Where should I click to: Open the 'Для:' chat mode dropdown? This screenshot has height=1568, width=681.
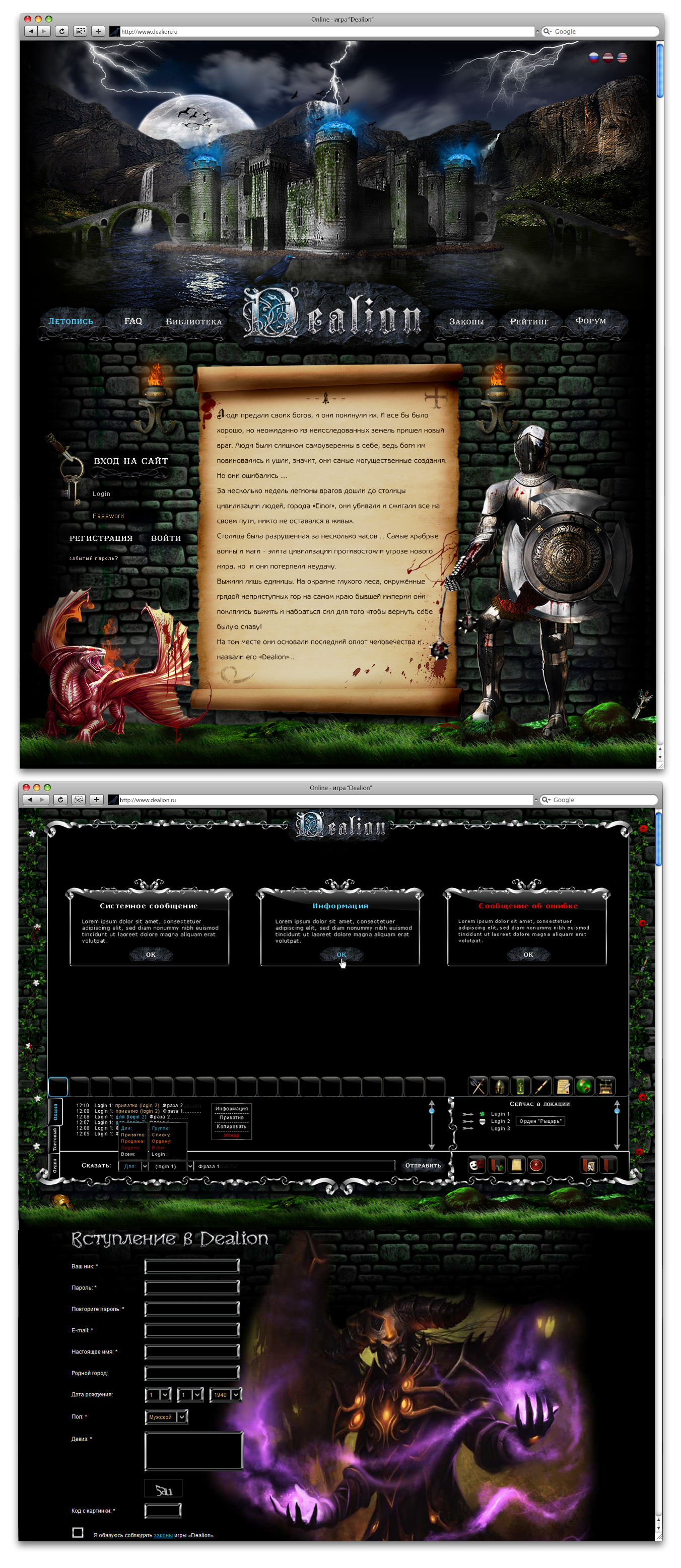(133, 1166)
